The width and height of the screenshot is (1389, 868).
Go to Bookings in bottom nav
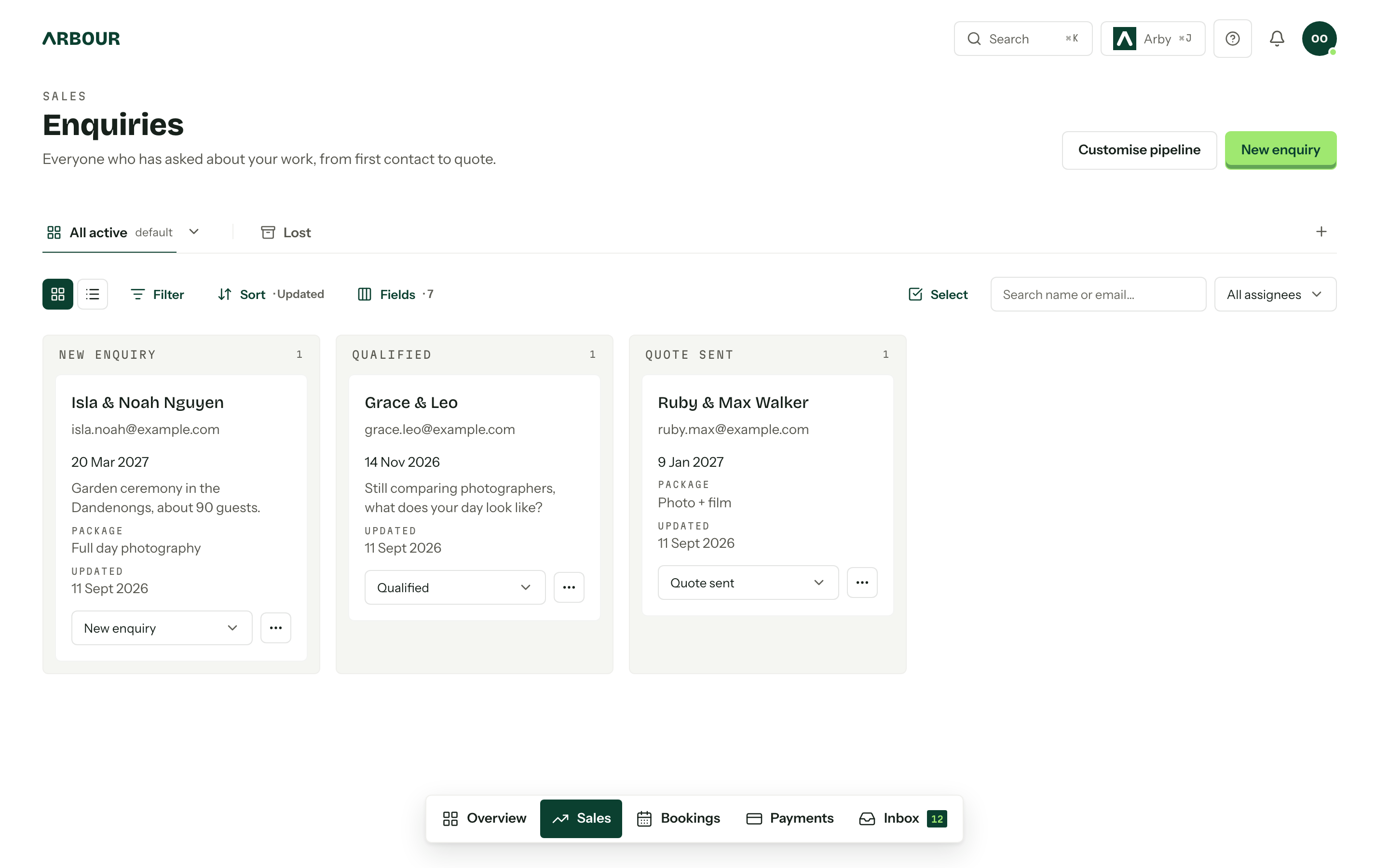click(x=679, y=819)
